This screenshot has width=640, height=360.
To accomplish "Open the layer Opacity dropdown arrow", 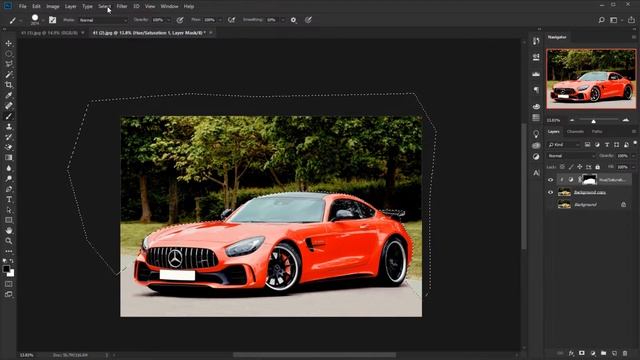I will point(633,156).
